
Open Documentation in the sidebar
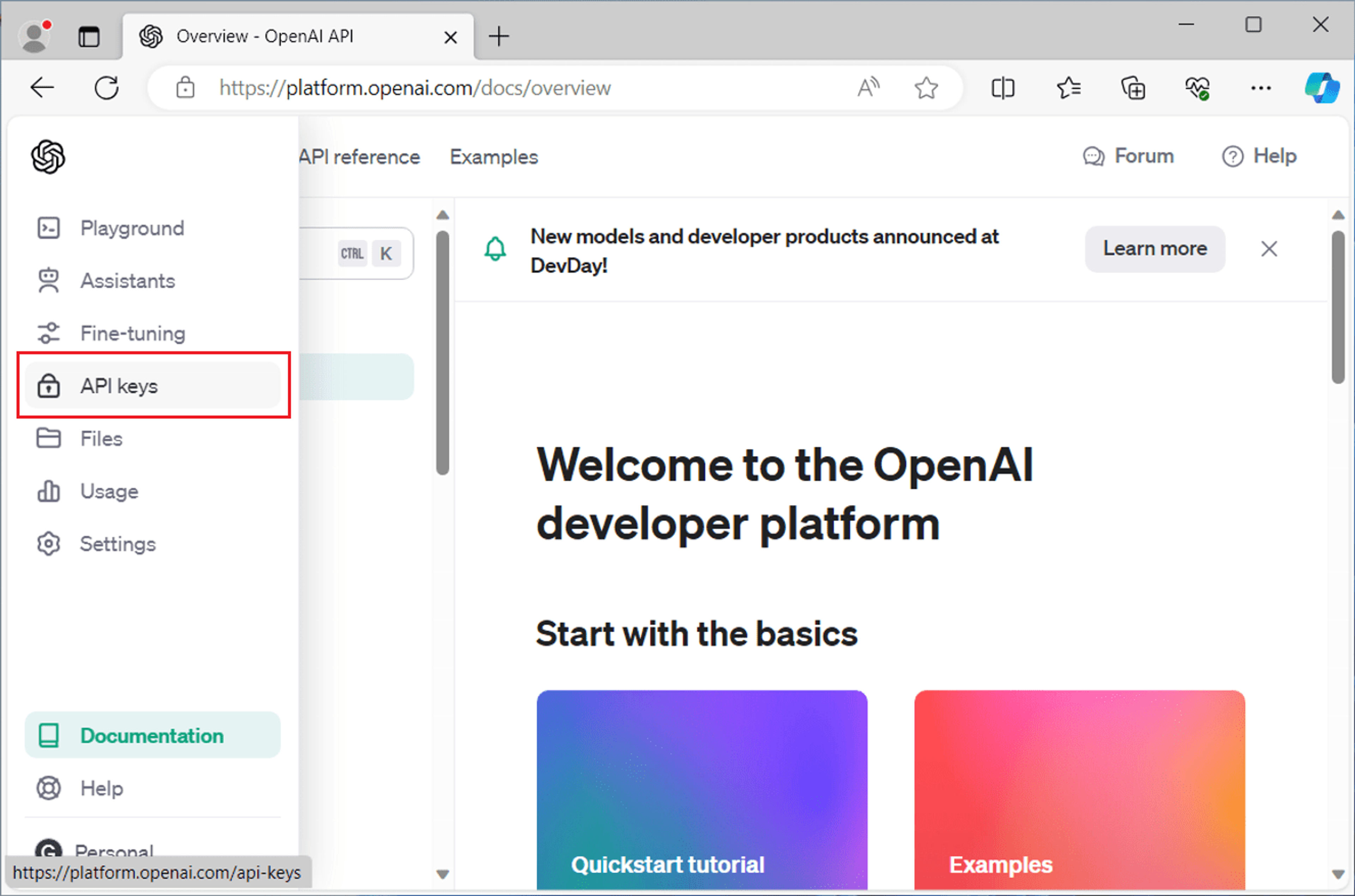(x=152, y=735)
